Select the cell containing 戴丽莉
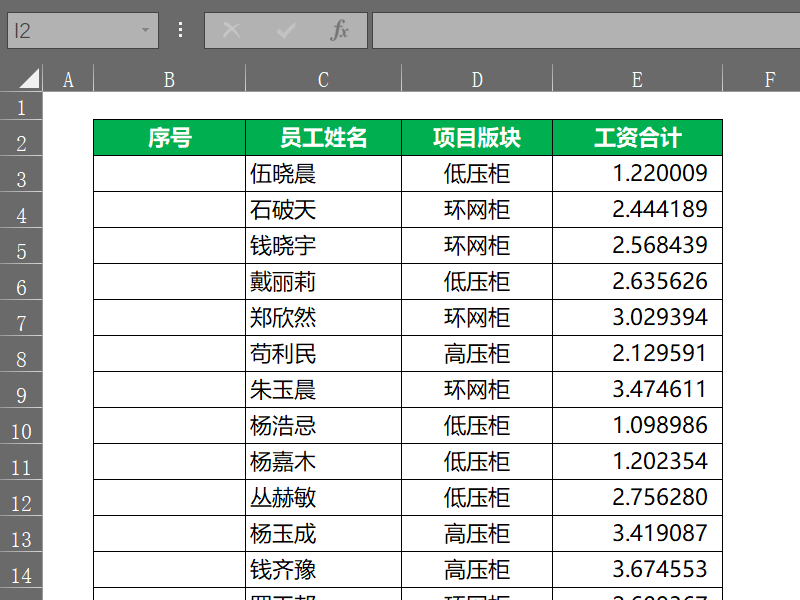 point(323,282)
